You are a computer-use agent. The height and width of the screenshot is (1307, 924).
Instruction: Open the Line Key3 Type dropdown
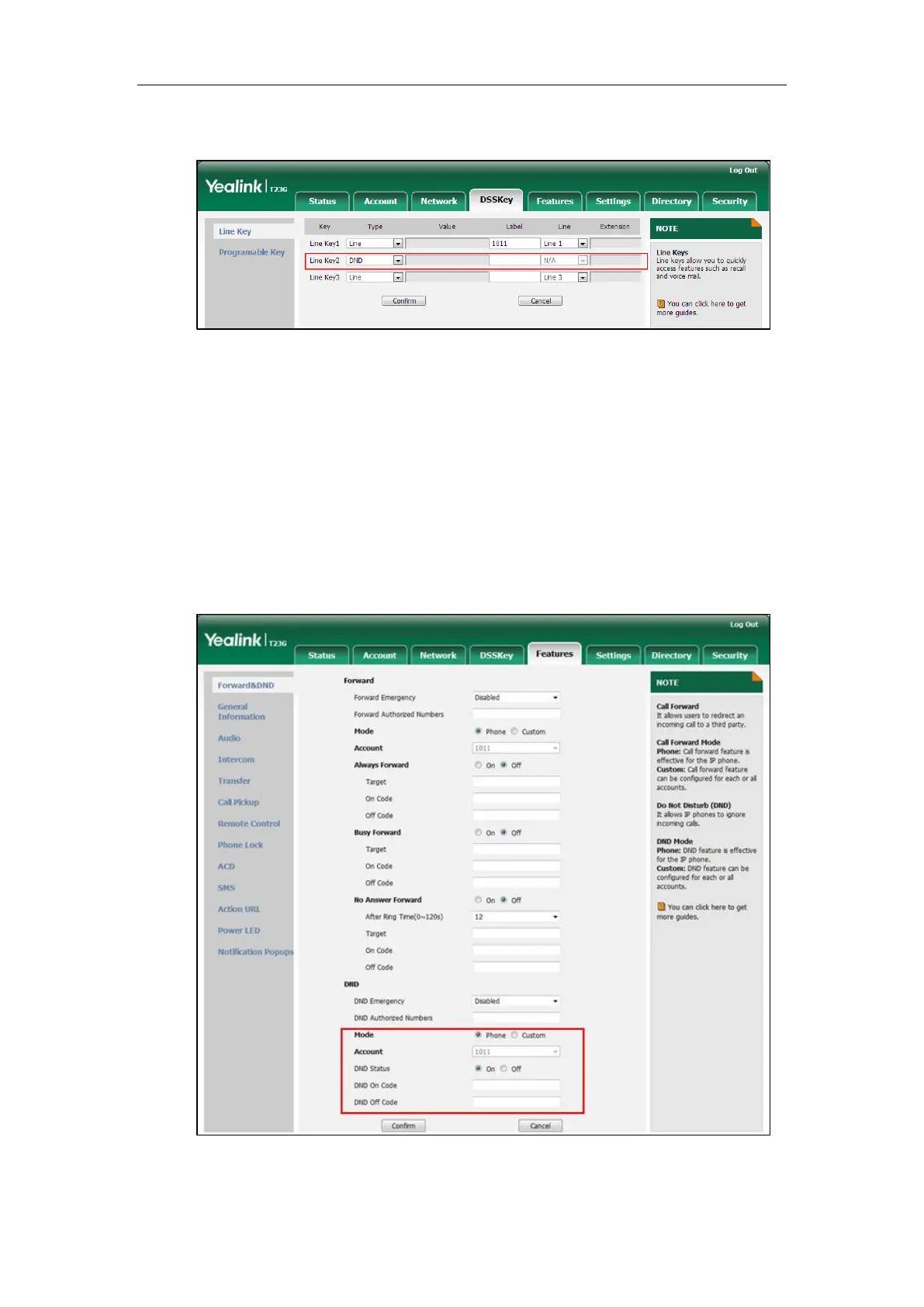pyautogui.click(x=375, y=277)
